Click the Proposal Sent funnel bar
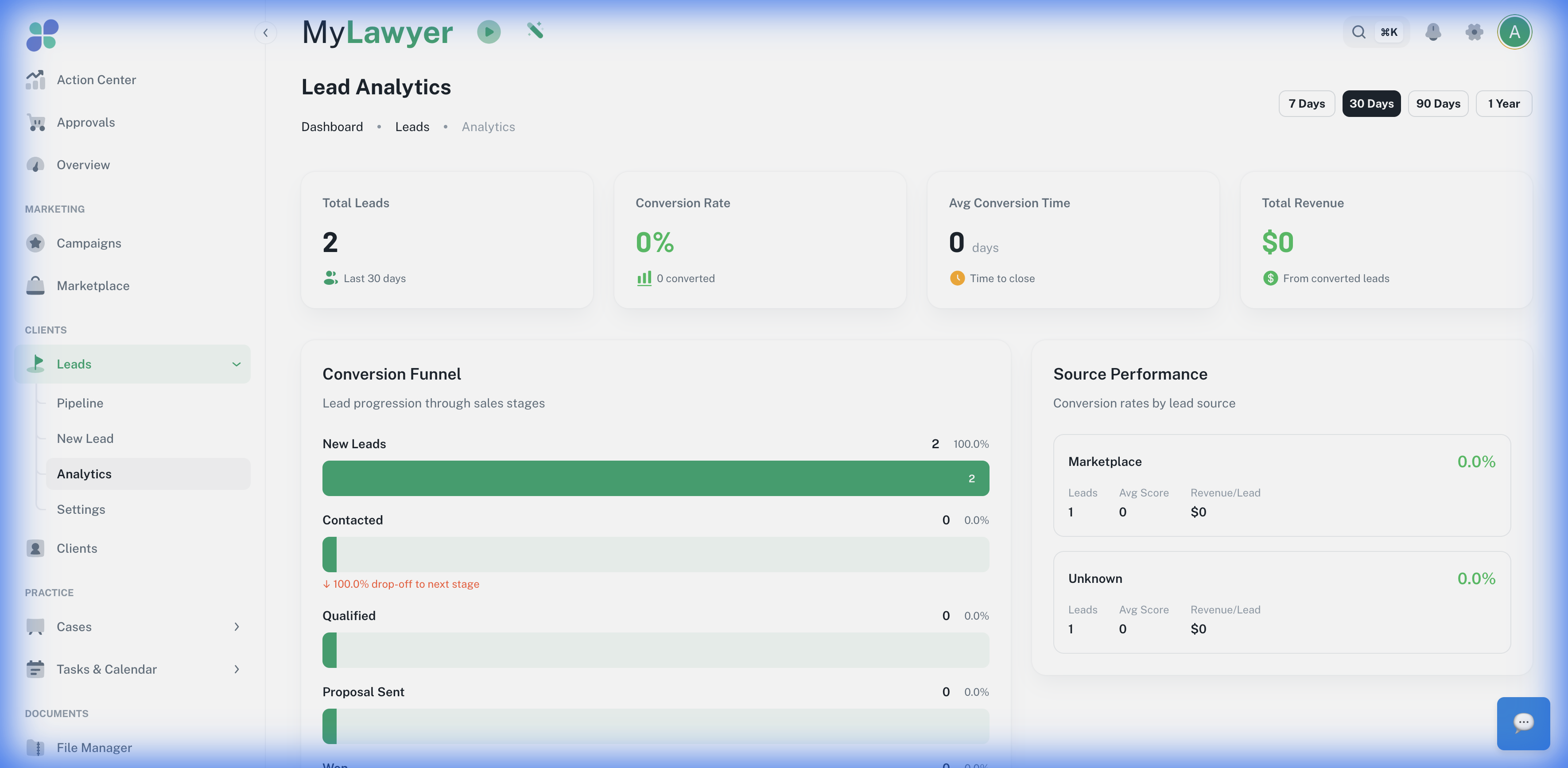Viewport: 1568px width, 768px height. pyautogui.click(x=656, y=726)
